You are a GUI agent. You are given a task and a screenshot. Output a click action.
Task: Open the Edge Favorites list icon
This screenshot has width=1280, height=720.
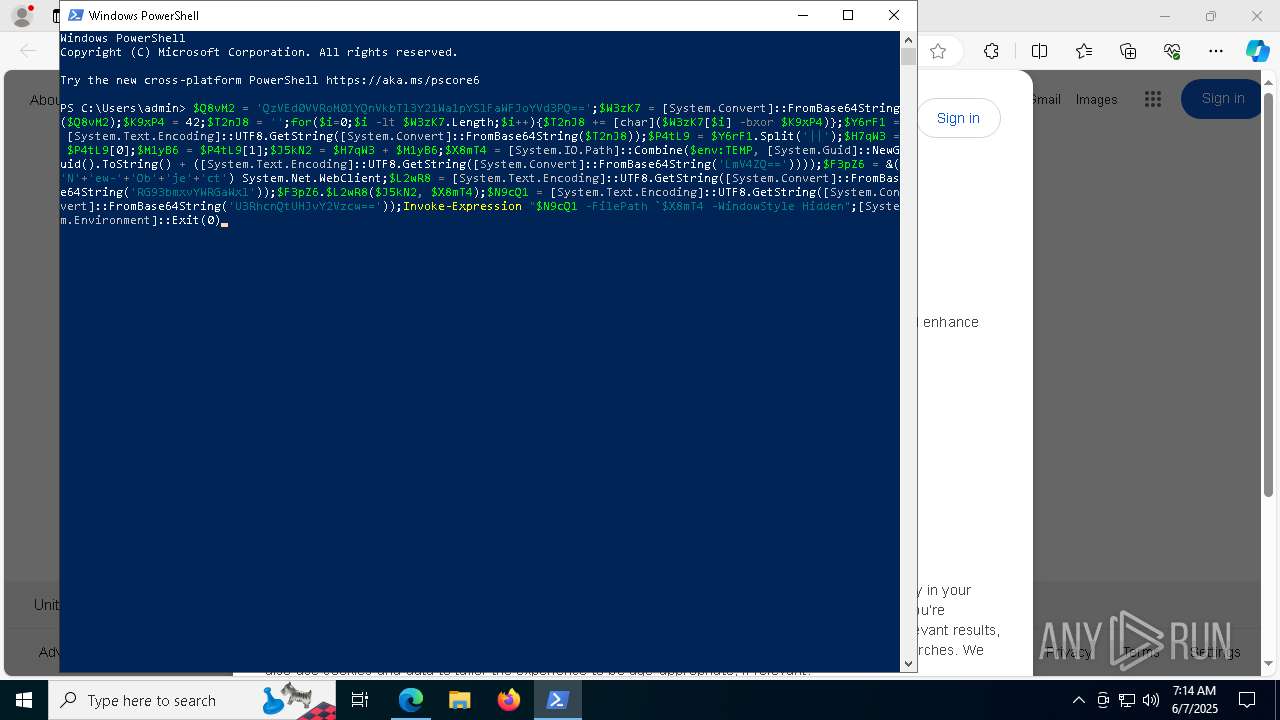click(1084, 51)
